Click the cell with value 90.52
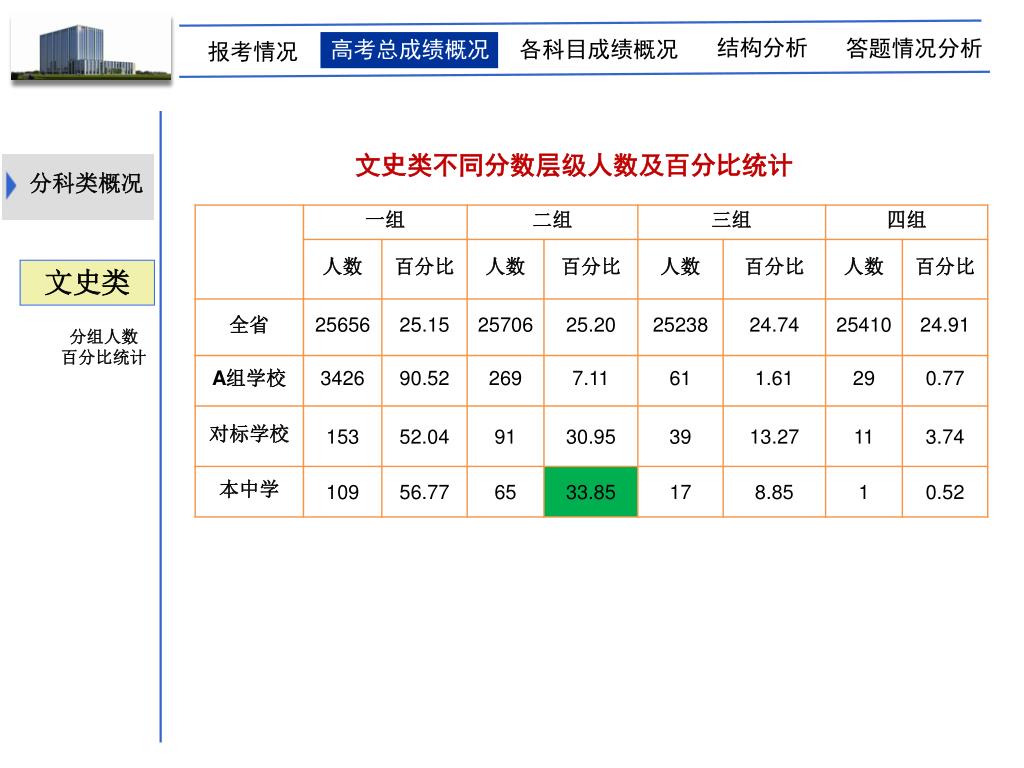This screenshot has height=768, width=1024. 424,380
